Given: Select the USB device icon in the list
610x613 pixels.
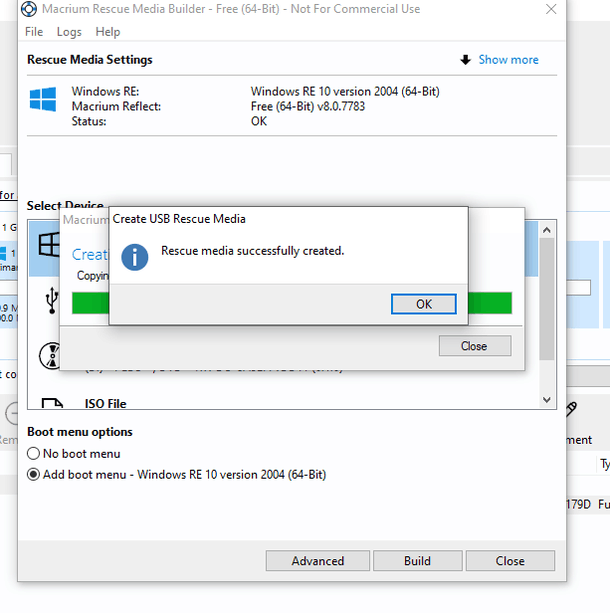Looking at the screenshot, I should [52, 300].
